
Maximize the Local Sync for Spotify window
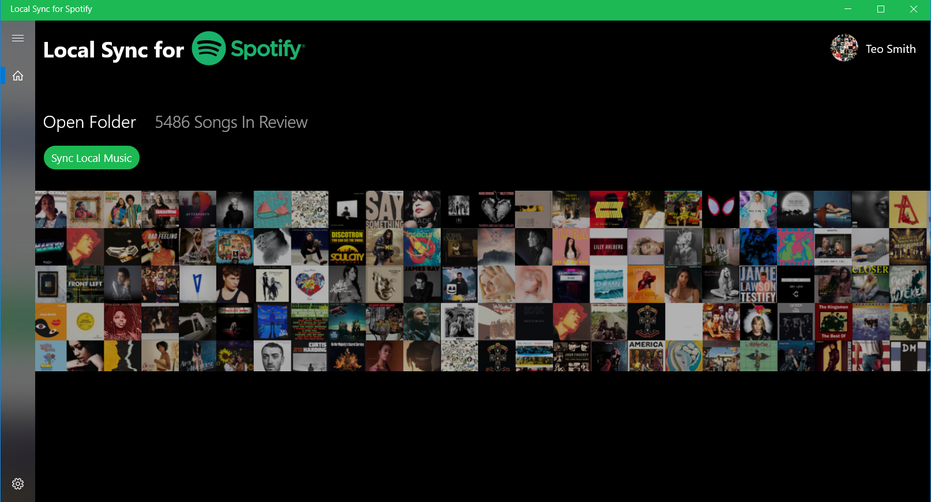tap(881, 9)
